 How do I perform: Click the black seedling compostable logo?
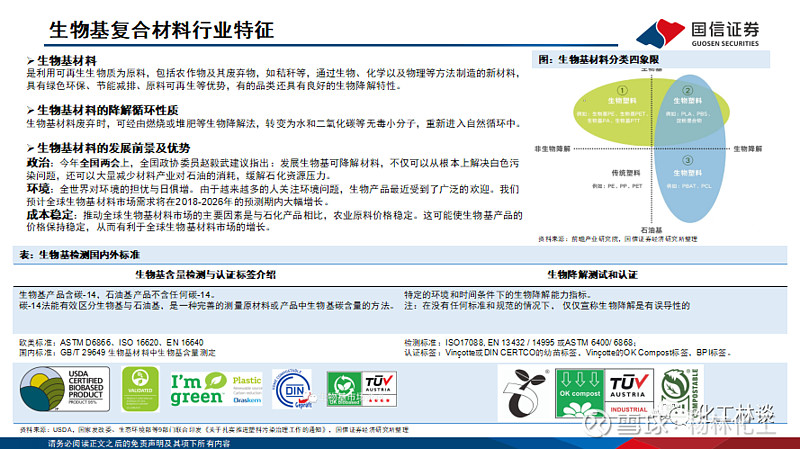click(524, 393)
